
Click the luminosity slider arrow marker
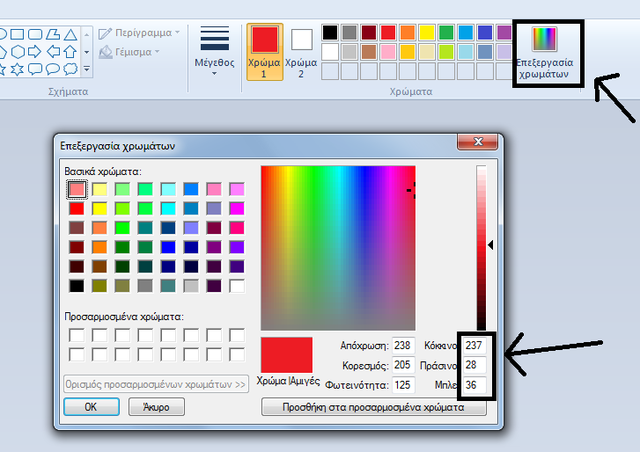[490, 244]
